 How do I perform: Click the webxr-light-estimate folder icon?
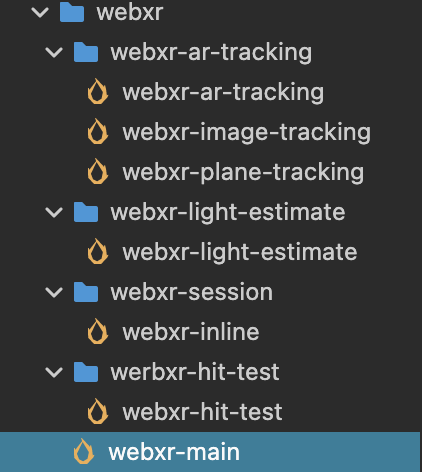86,212
